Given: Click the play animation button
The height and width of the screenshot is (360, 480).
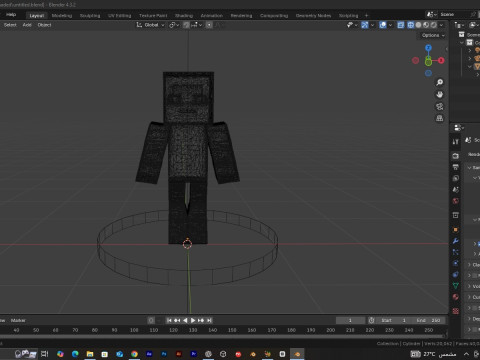Looking at the screenshot, I should (193, 320).
